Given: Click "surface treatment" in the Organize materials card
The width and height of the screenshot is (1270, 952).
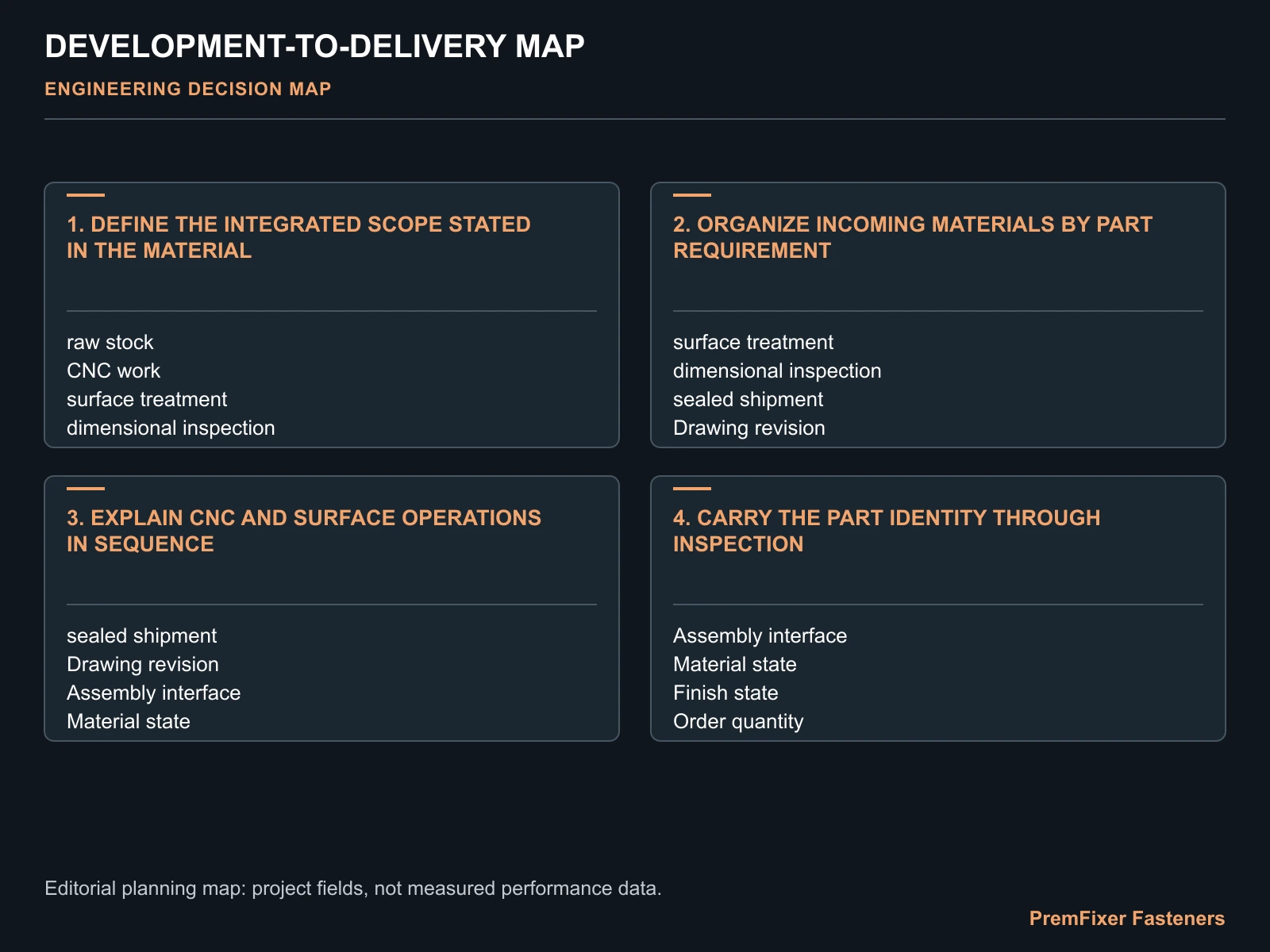Looking at the screenshot, I should point(753,343).
